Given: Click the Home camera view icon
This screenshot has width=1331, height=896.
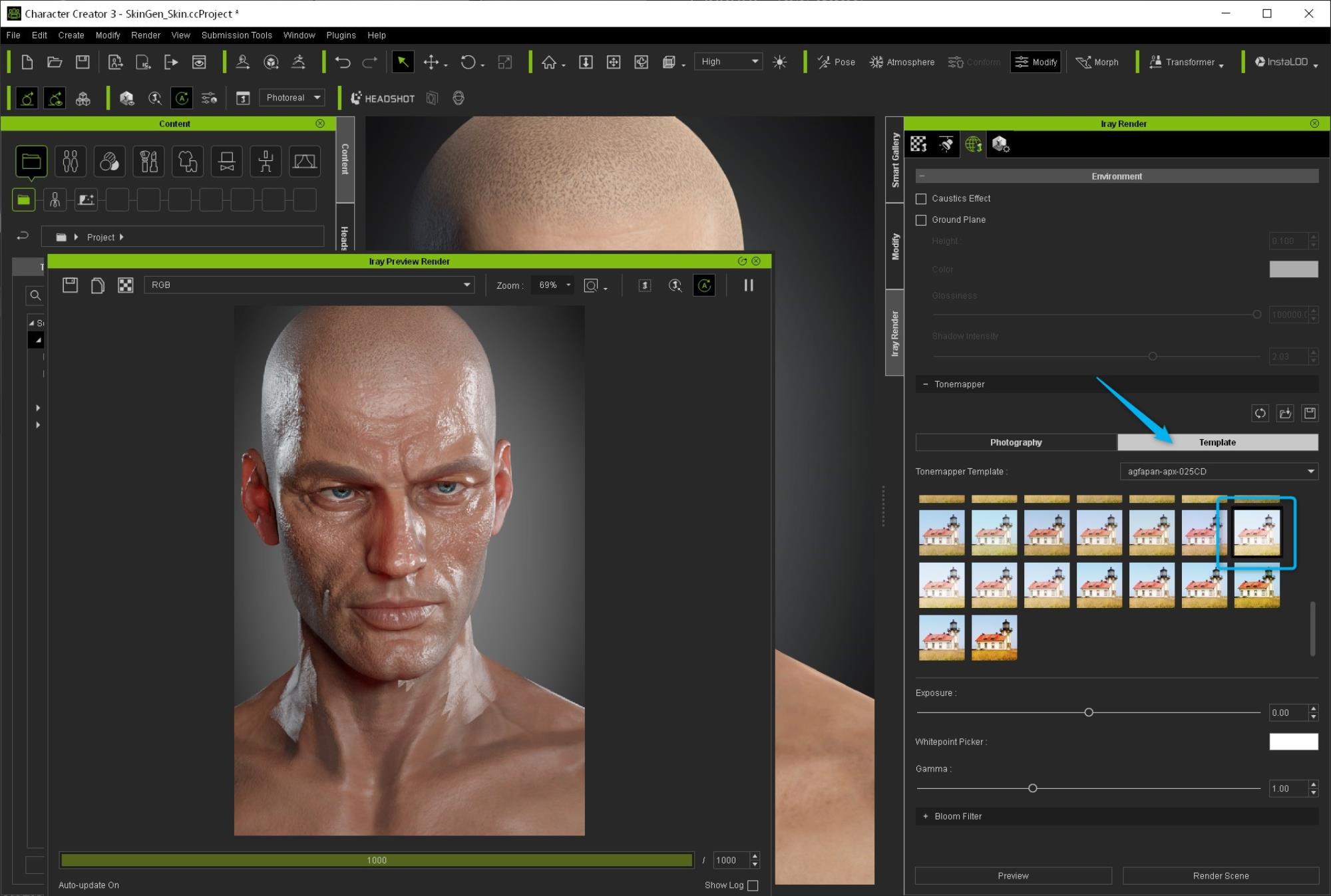Looking at the screenshot, I should pyautogui.click(x=549, y=62).
